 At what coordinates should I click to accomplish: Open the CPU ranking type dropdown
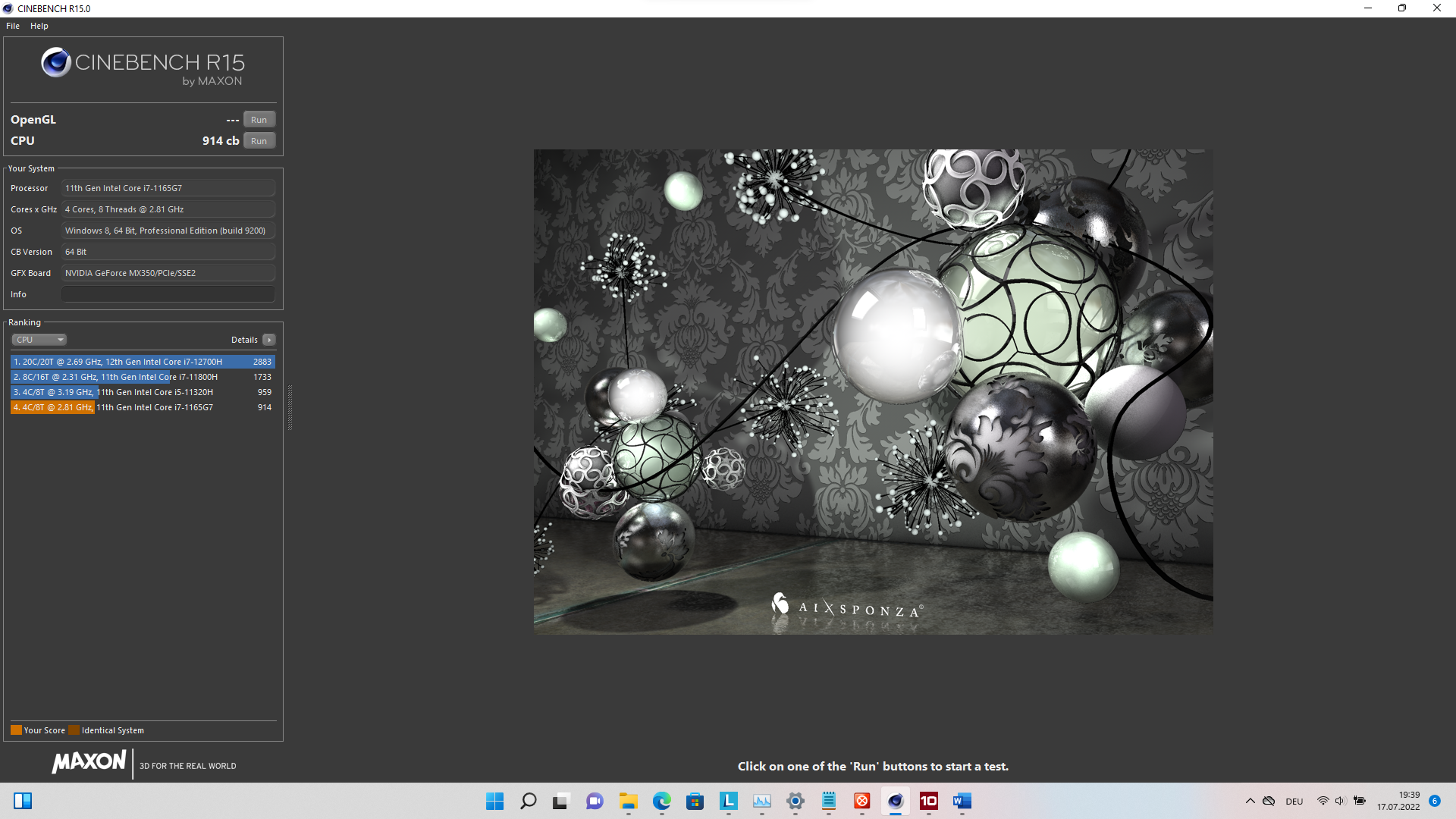coord(39,340)
